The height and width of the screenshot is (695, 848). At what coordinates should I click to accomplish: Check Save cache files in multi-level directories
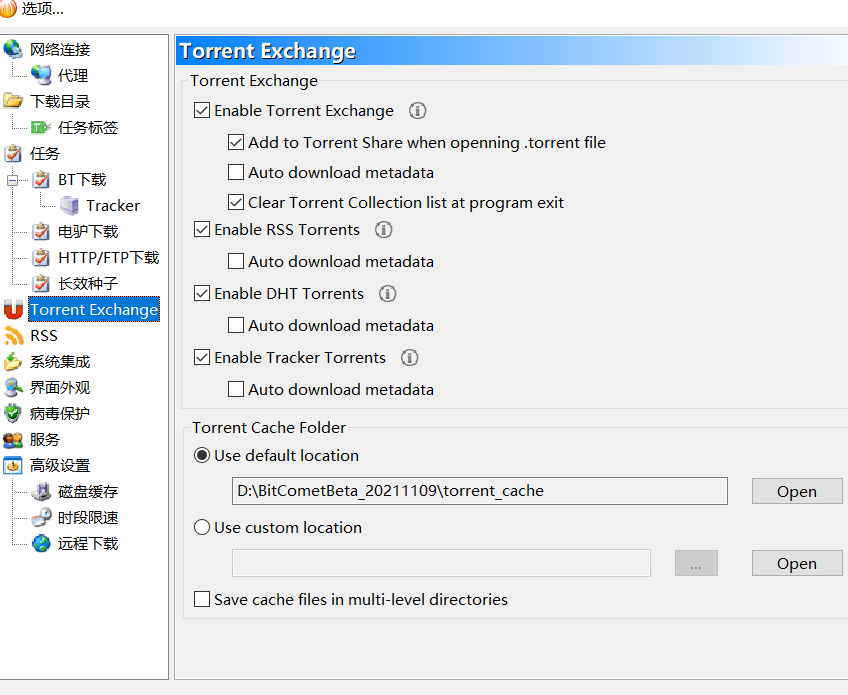tap(202, 599)
